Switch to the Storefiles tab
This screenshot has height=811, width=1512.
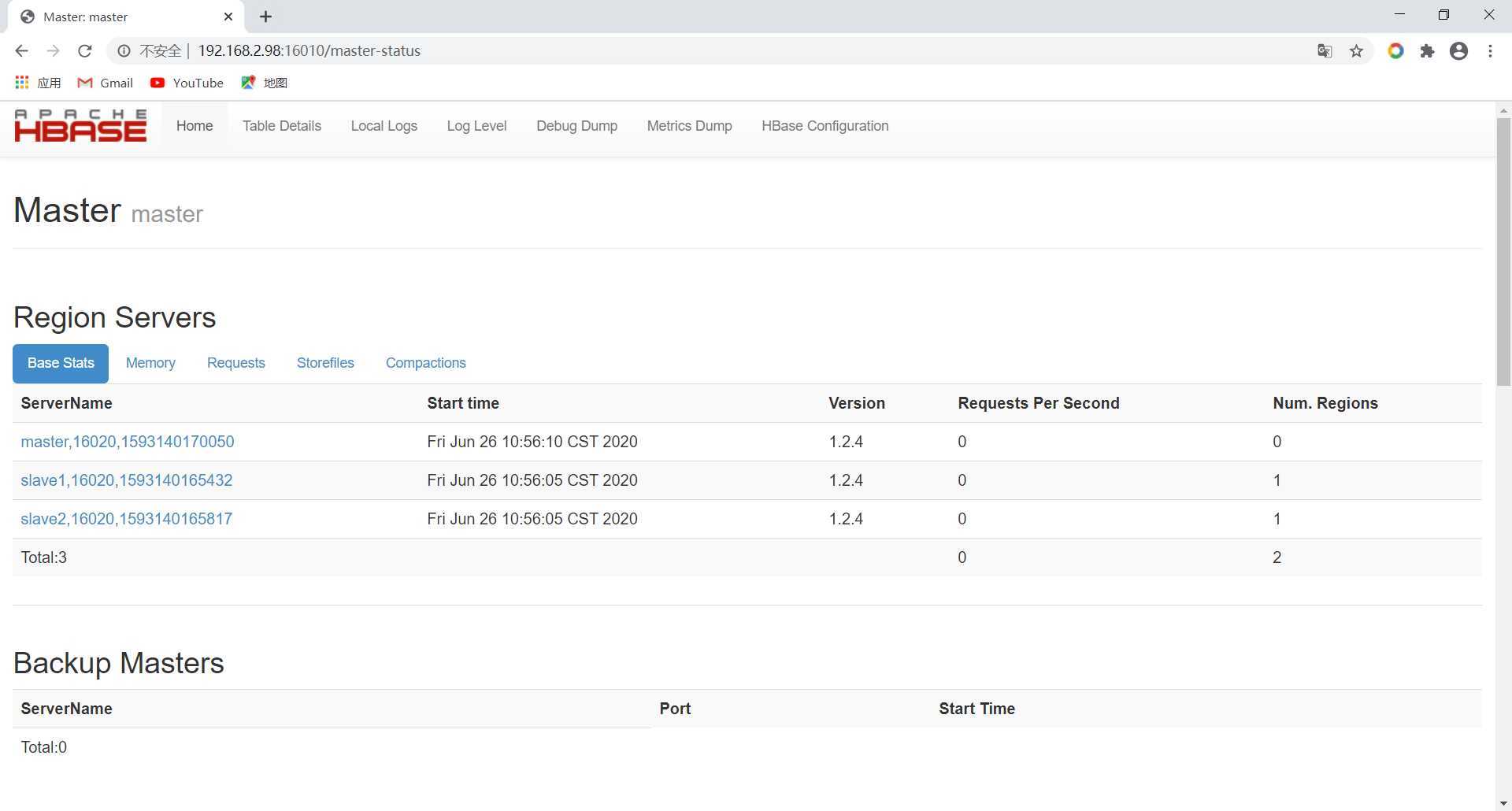click(325, 363)
